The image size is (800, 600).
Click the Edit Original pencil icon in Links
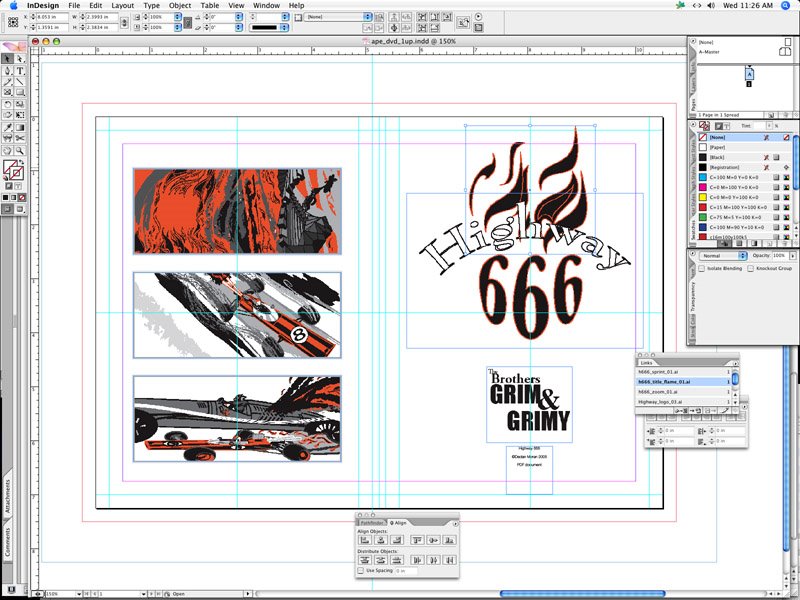[724, 411]
